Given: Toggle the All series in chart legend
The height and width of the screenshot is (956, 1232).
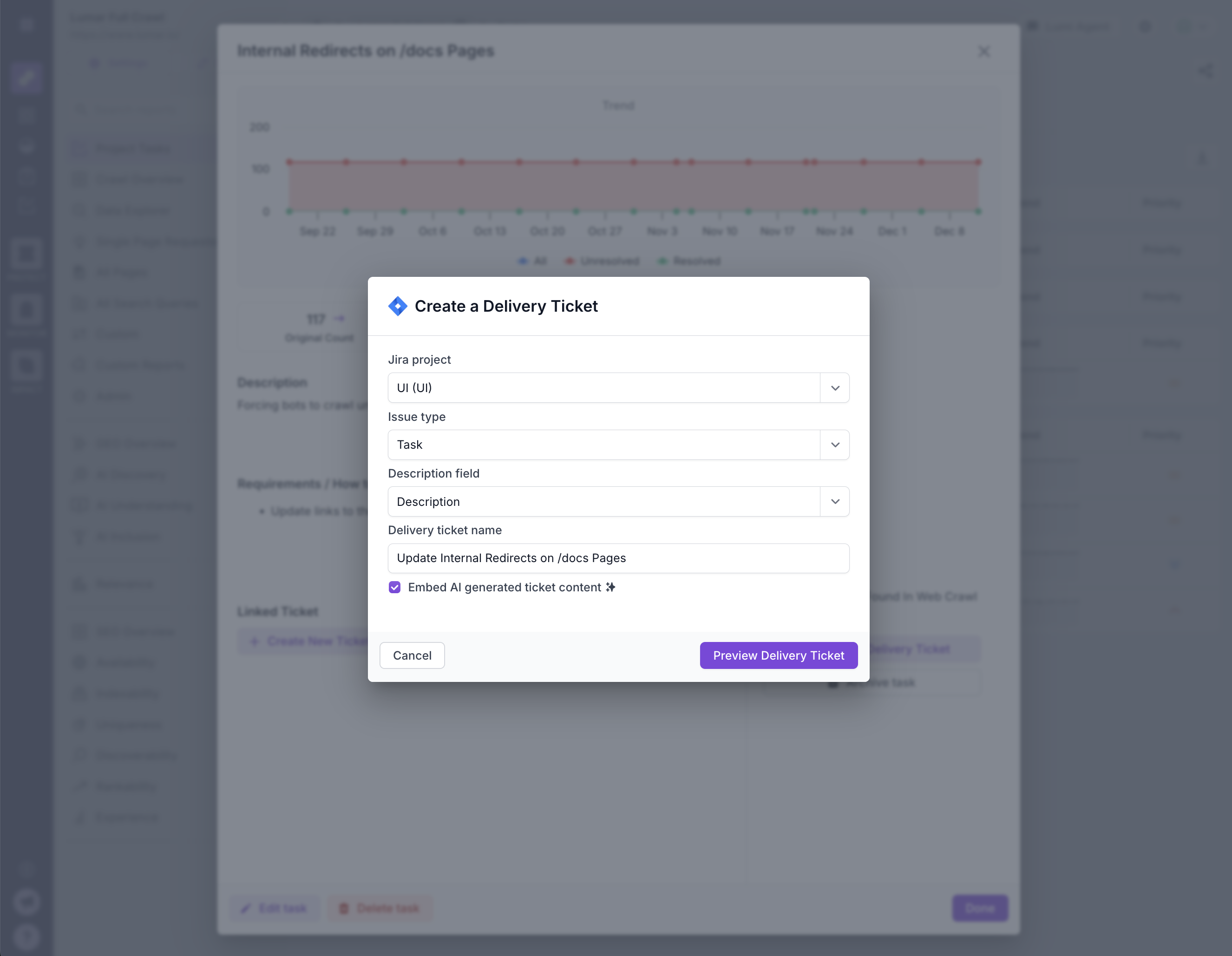Looking at the screenshot, I should (x=532, y=261).
